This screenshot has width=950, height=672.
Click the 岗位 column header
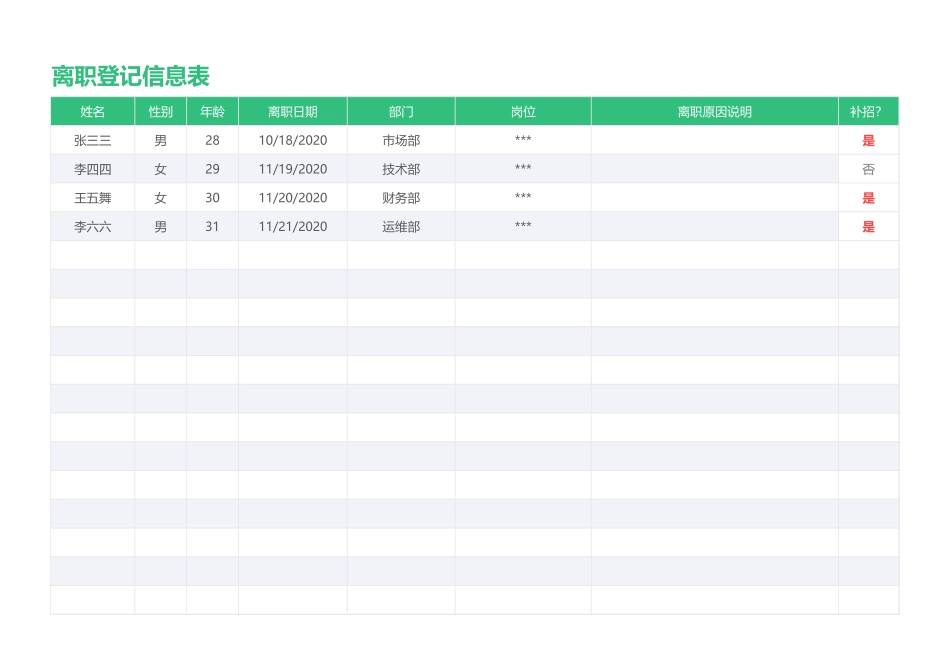click(x=522, y=111)
